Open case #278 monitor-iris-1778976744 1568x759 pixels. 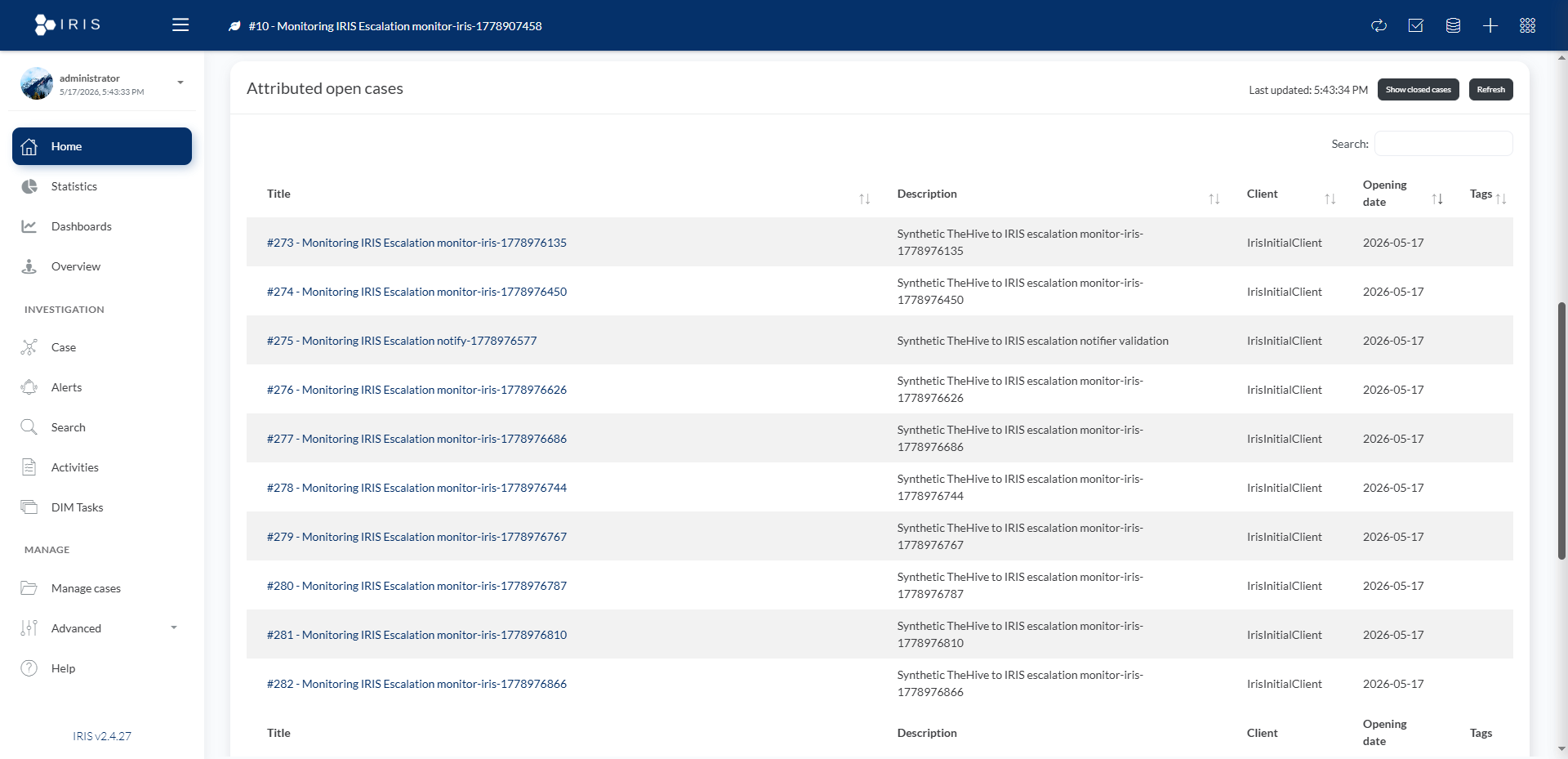click(416, 488)
